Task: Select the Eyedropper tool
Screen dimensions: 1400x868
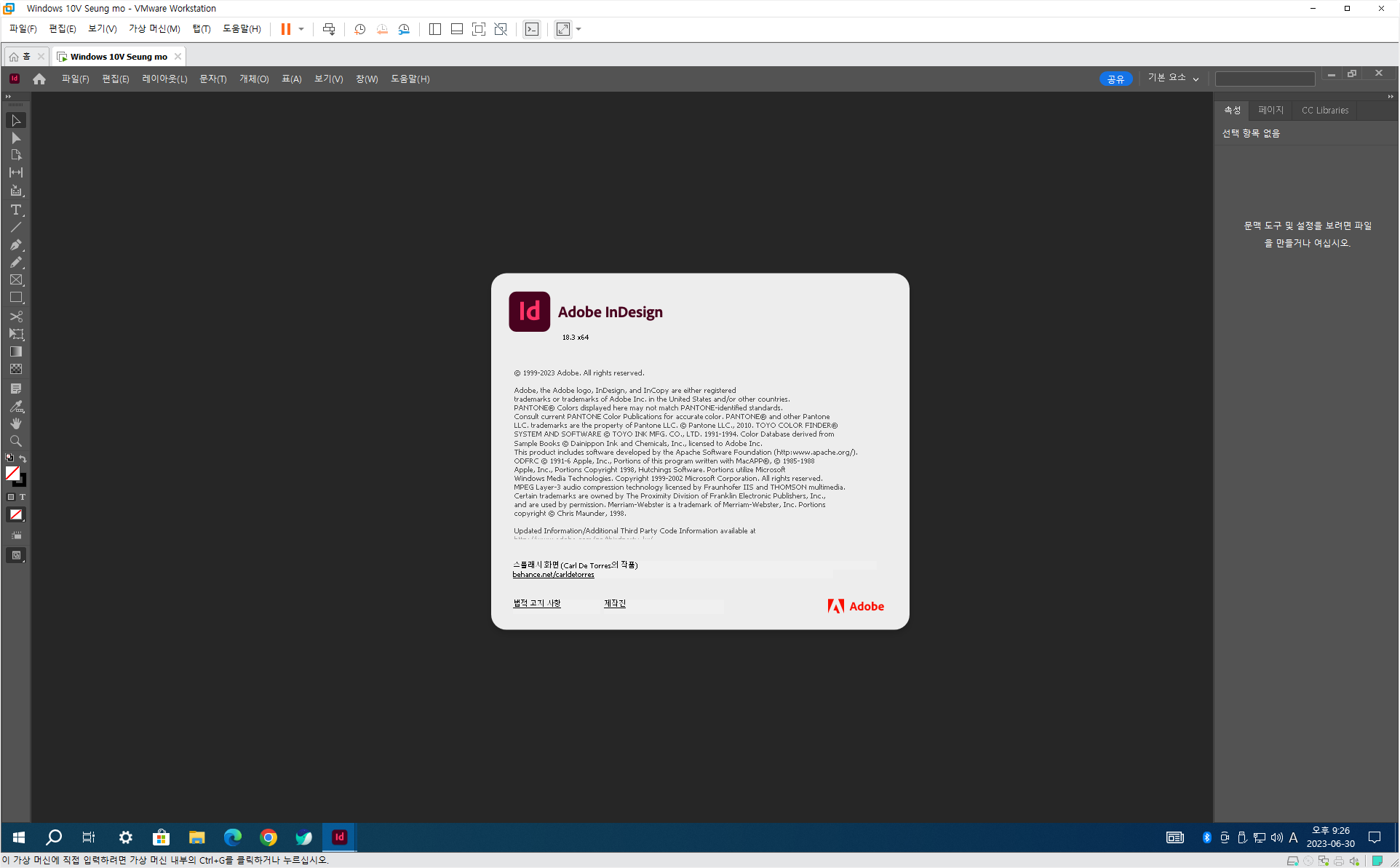Action: click(x=16, y=407)
